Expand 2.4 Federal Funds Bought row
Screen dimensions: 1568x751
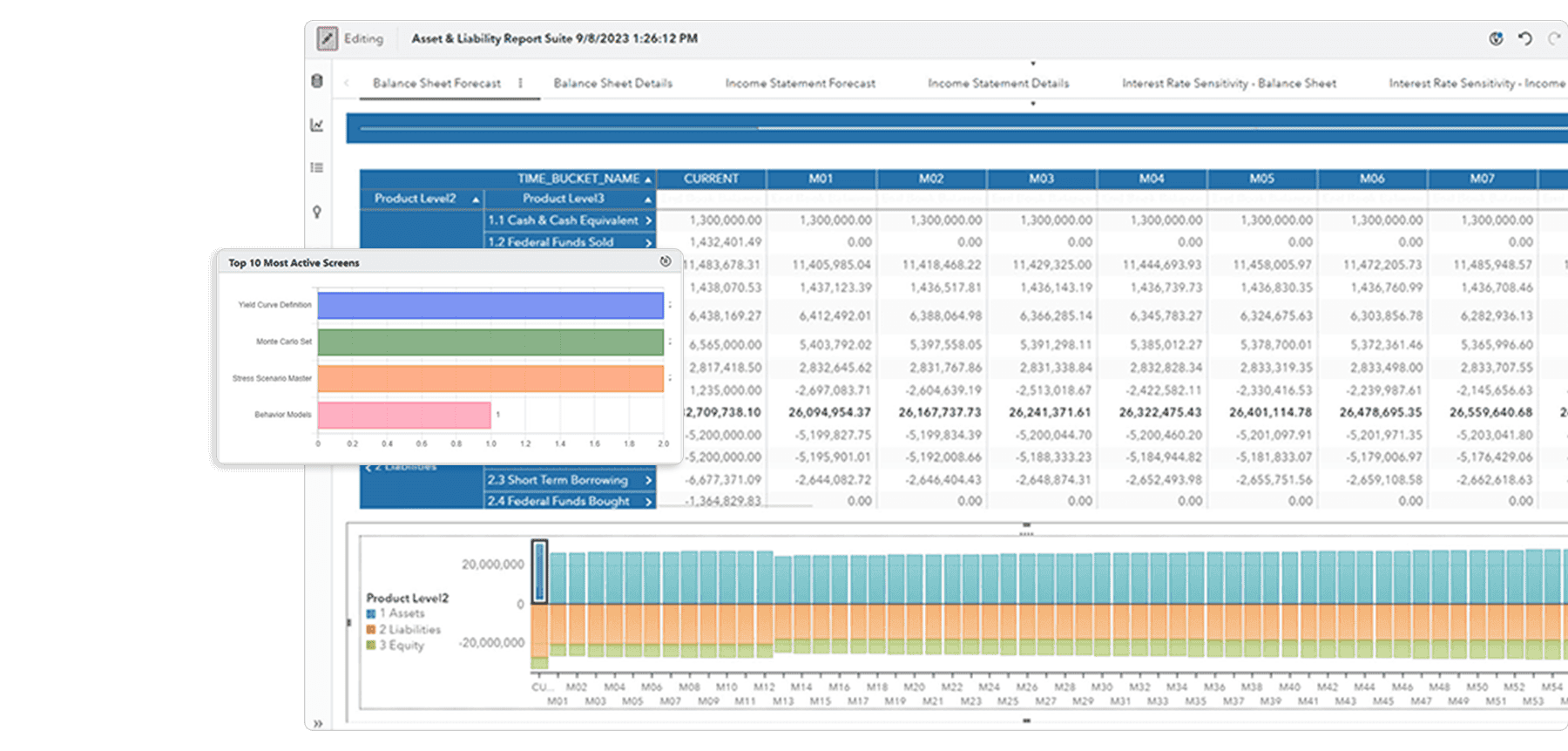(x=648, y=501)
